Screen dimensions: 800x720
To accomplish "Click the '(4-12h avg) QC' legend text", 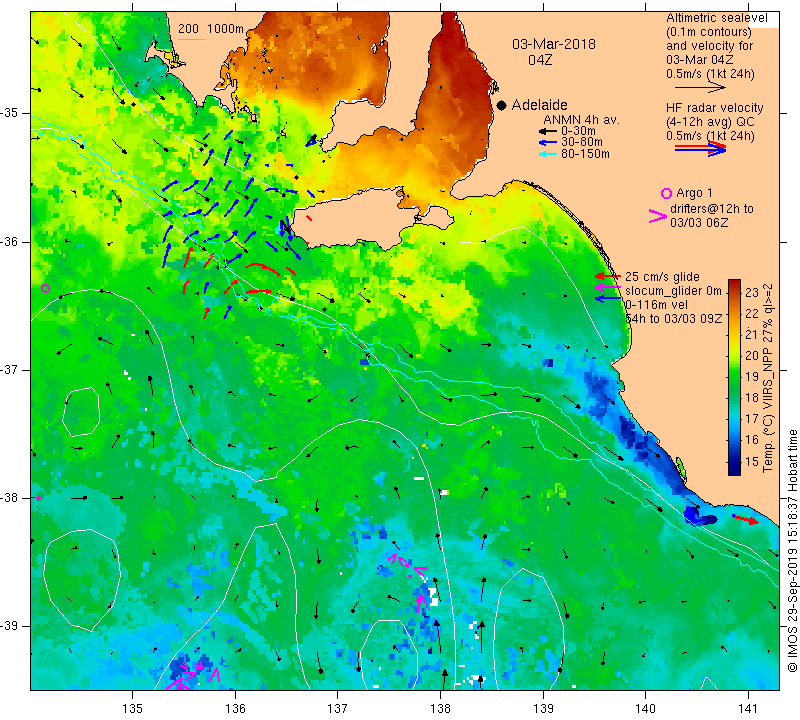I will click(707, 122).
